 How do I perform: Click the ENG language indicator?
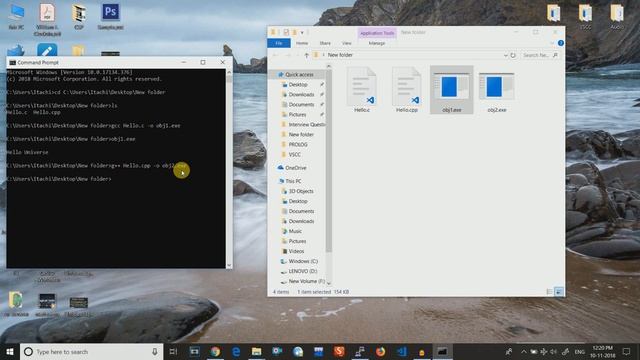coord(580,352)
